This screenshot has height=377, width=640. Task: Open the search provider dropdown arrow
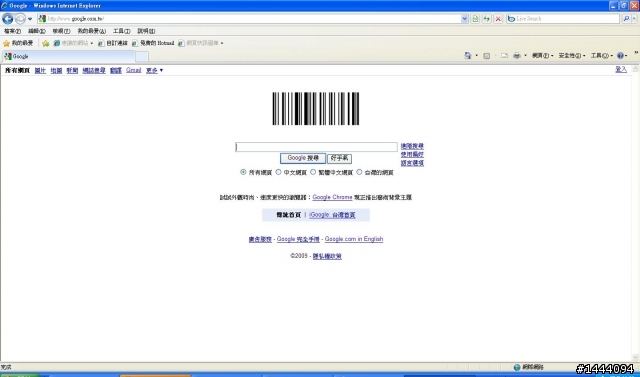click(x=635, y=18)
